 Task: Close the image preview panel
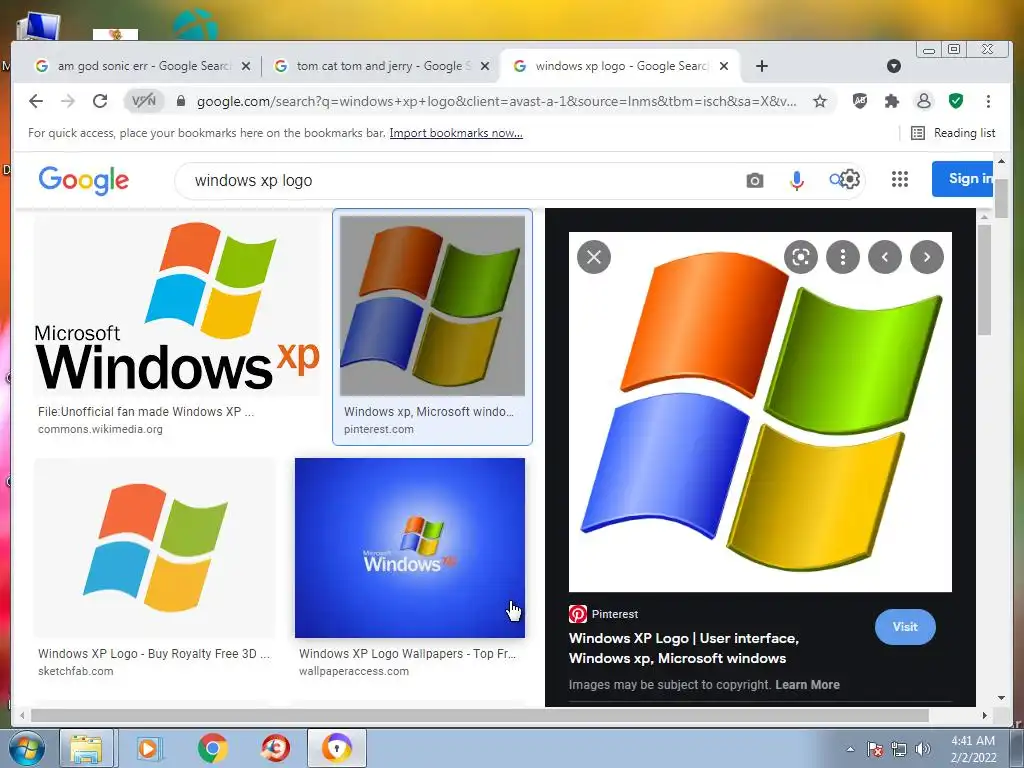click(x=594, y=257)
